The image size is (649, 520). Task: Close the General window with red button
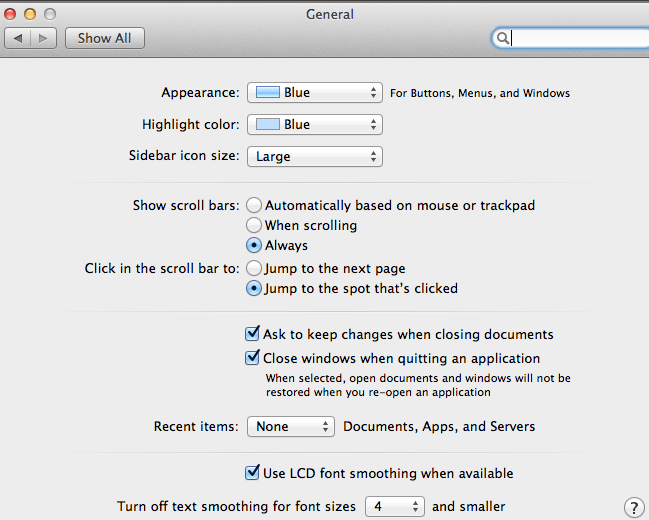point(10,14)
